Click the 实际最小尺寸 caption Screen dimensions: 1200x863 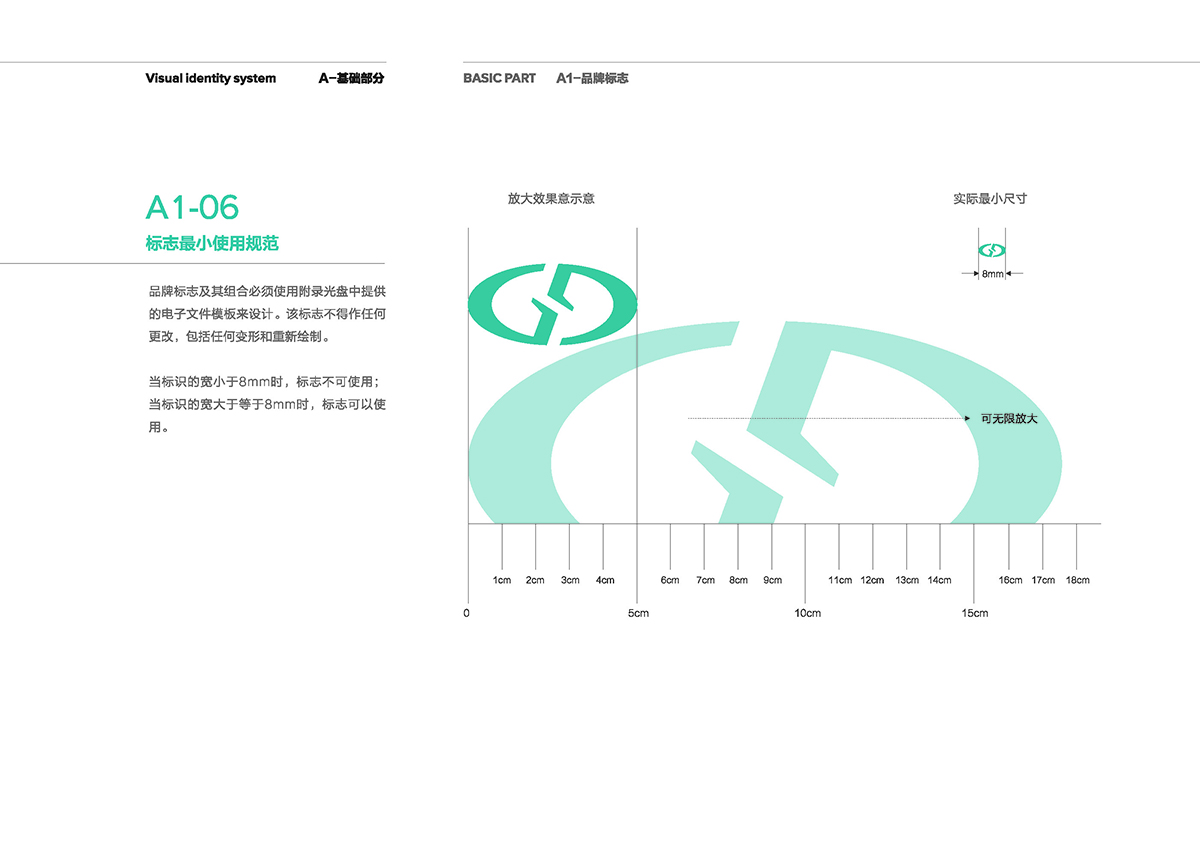pyautogui.click(x=990, y=199)
